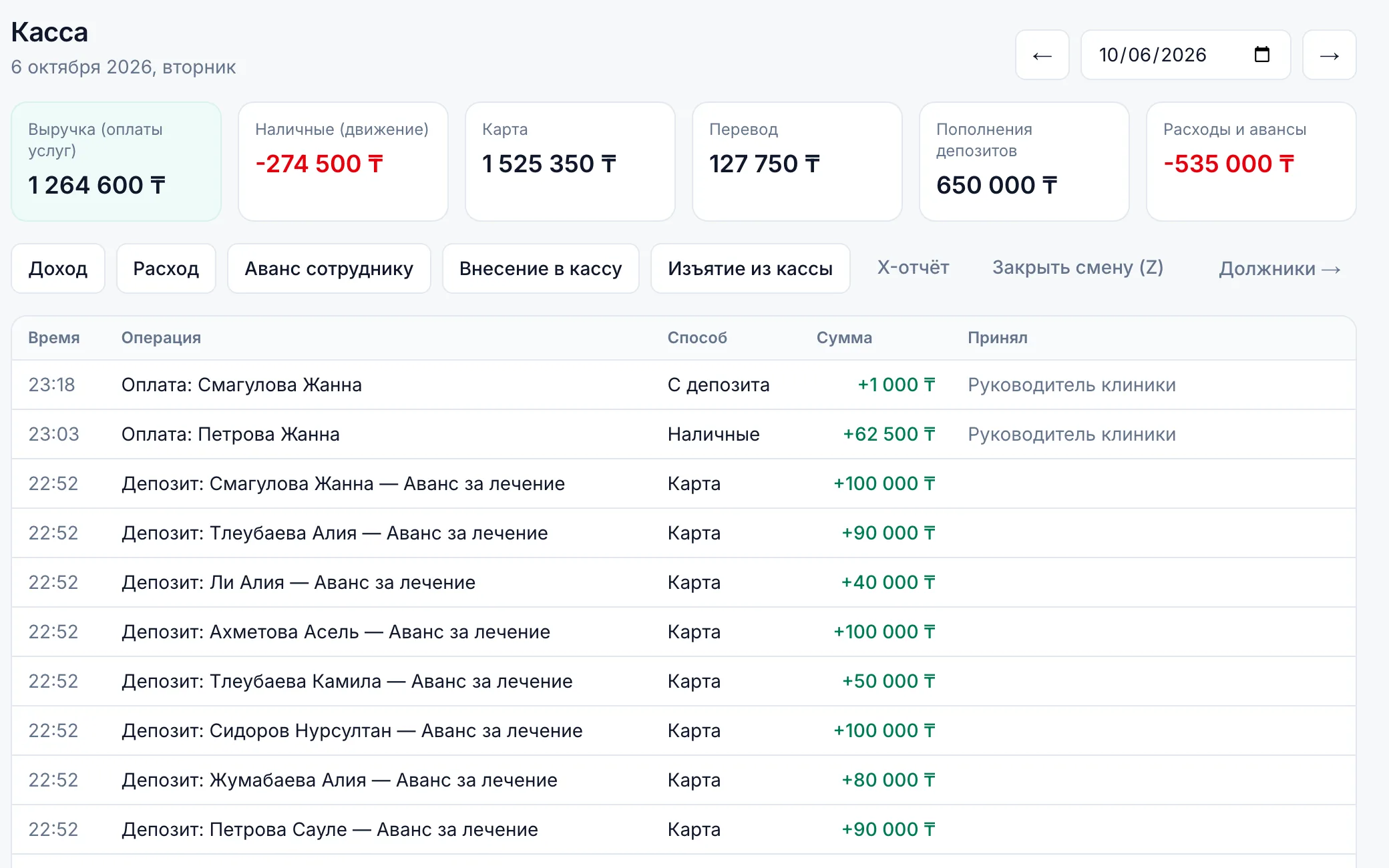Viewport: 1389px width, 868px height.
Task: Open the Перевод summary card
Action: coord(797,162)
